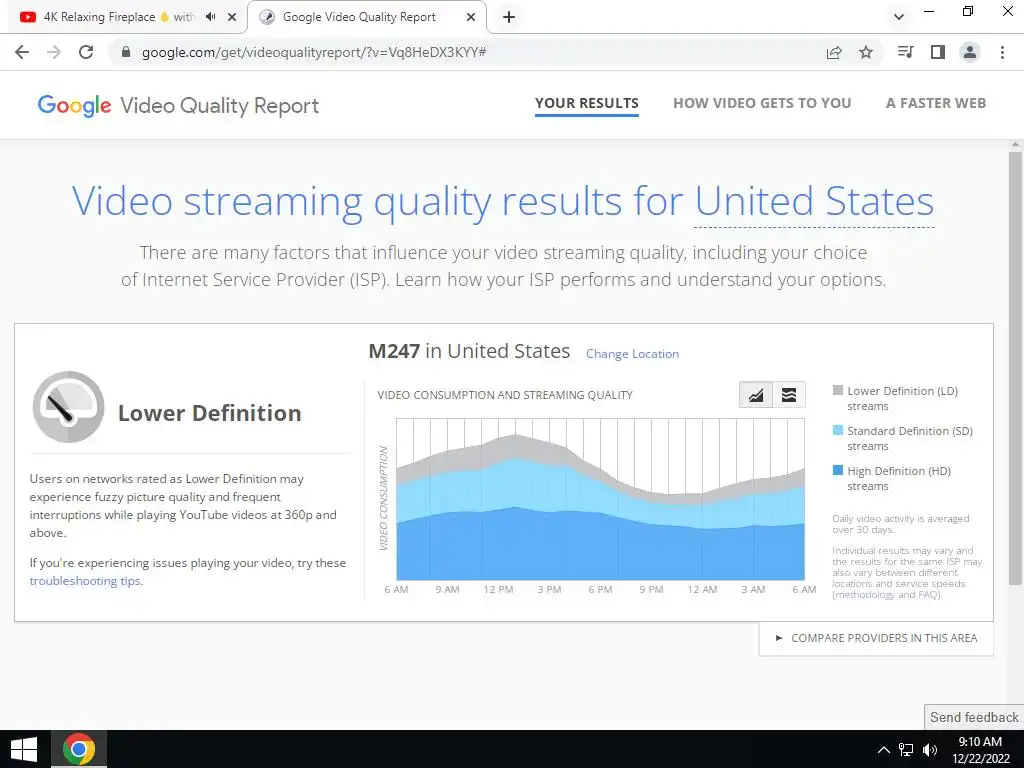Open the Chrome three-dot menu
This screenshot has width=1024, height=768.
tap(1002, 52)
